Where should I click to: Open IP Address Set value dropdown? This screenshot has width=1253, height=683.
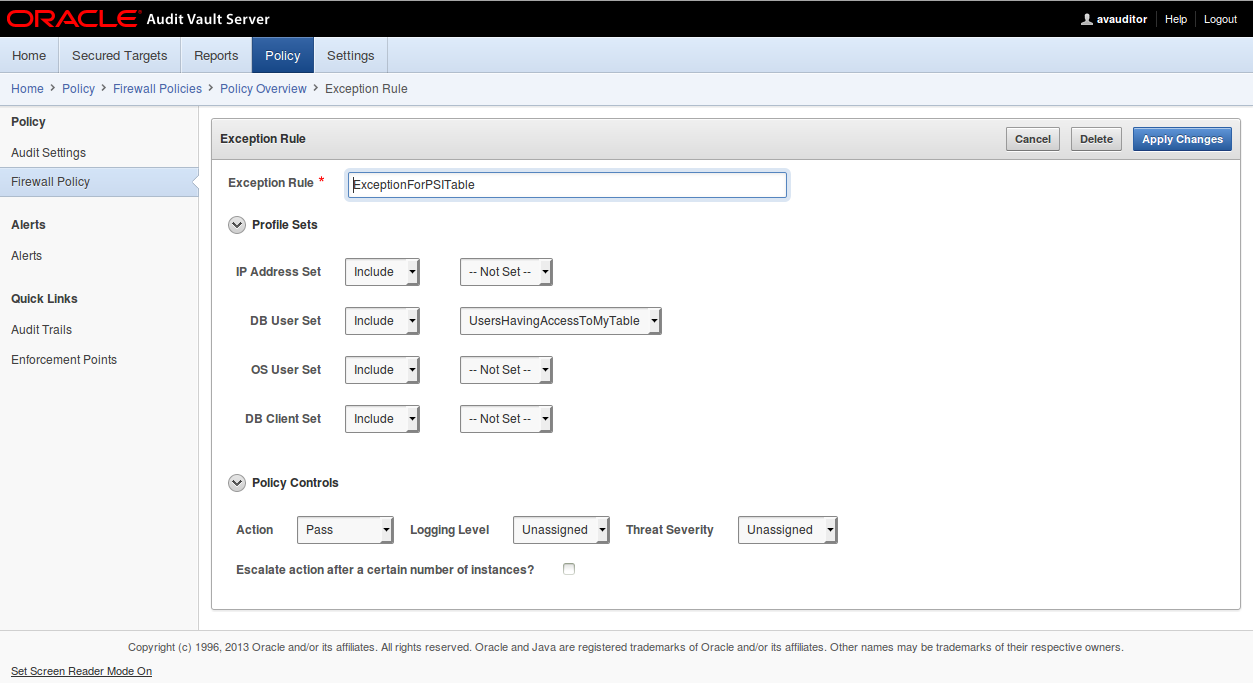pos(506,272)
